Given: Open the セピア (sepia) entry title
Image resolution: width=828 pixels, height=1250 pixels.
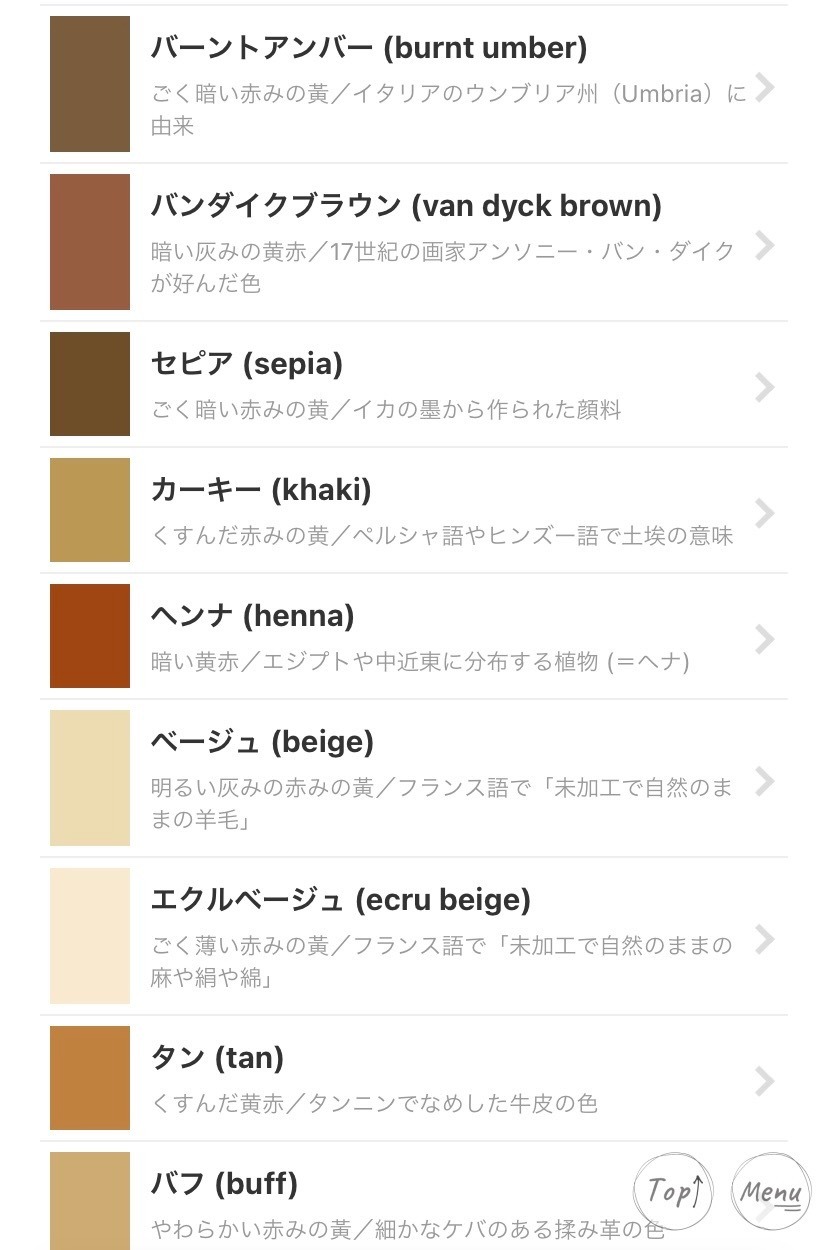Looking at the screenshot, I should tap(247, 365).
